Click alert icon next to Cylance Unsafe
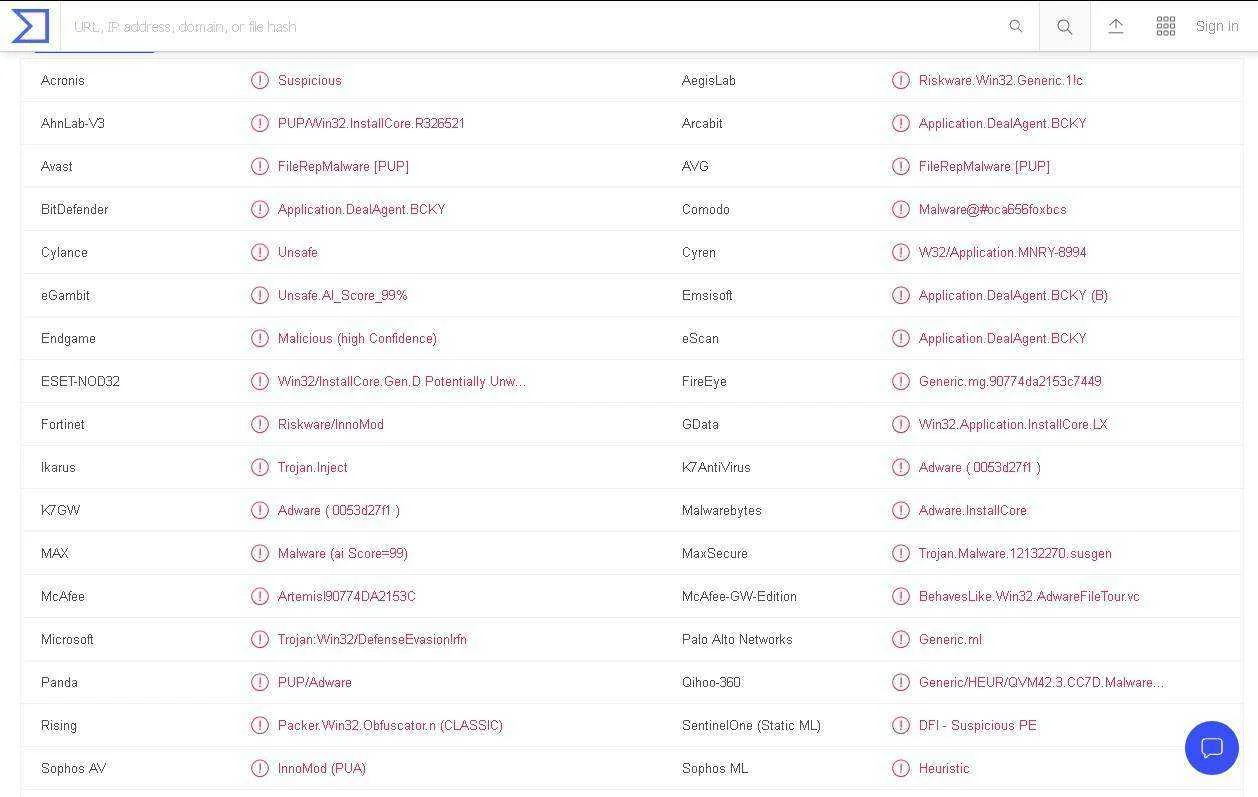This screenshot has width=1258, height=797. [260, 252]
